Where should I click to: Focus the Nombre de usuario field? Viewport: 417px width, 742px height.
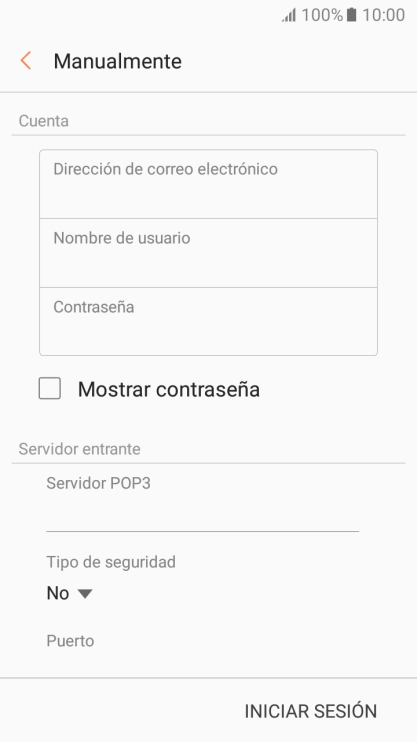pyautogui.click(x=208, y=253)
